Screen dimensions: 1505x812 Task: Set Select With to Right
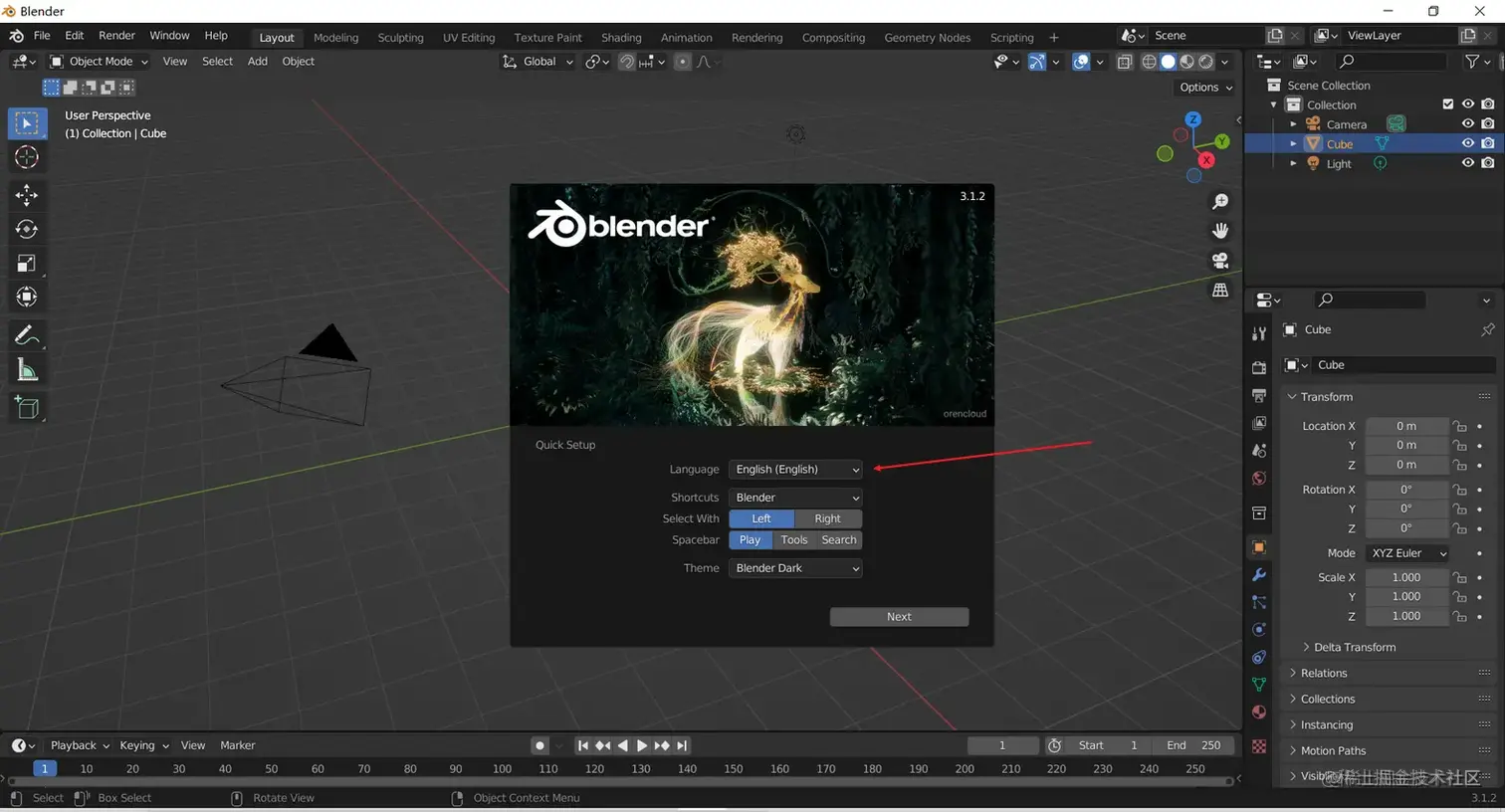tap(827, 518)
